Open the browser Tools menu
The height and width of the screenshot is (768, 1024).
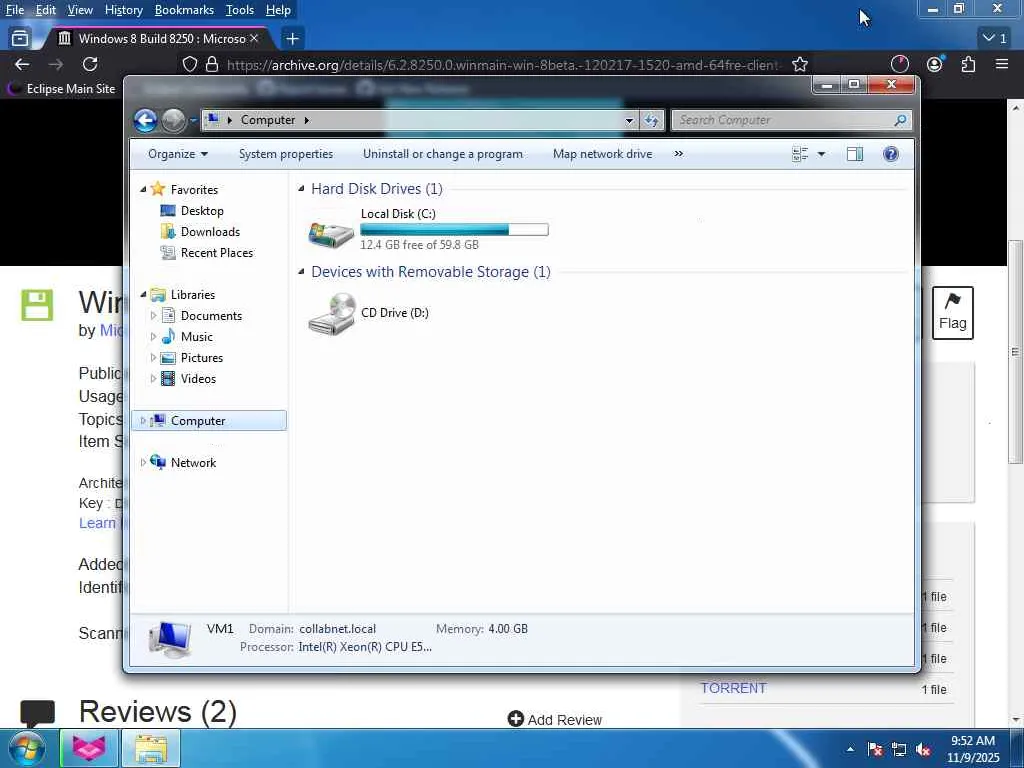click(x=240, y=10)
